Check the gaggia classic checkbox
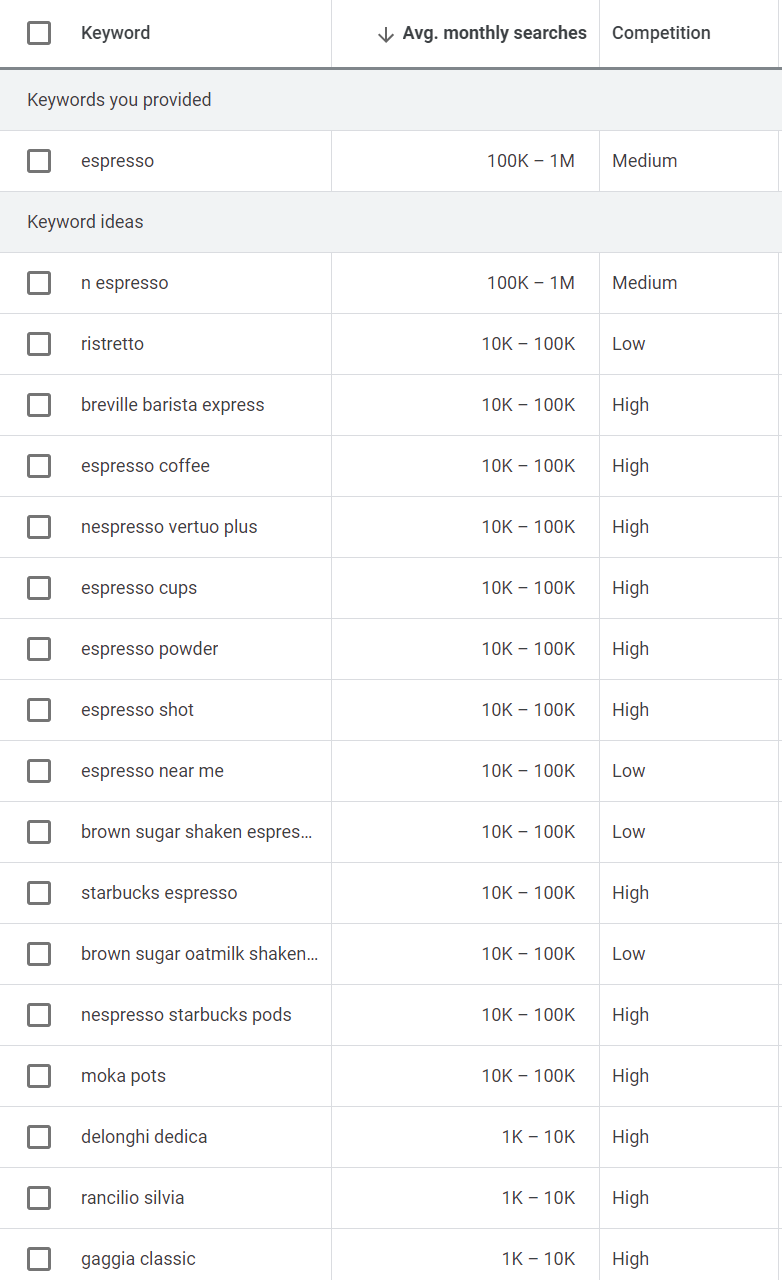 39,1259
